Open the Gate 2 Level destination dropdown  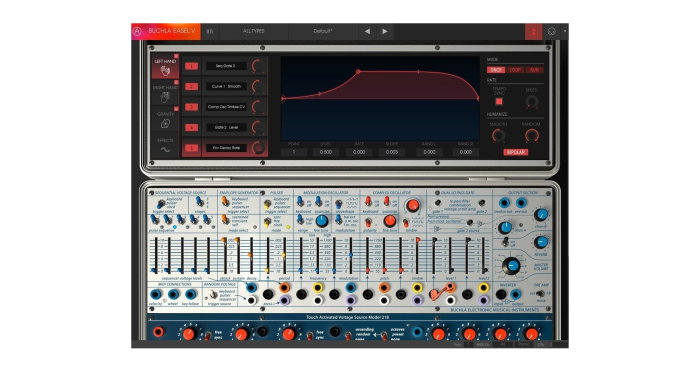[x=226, y=127]
